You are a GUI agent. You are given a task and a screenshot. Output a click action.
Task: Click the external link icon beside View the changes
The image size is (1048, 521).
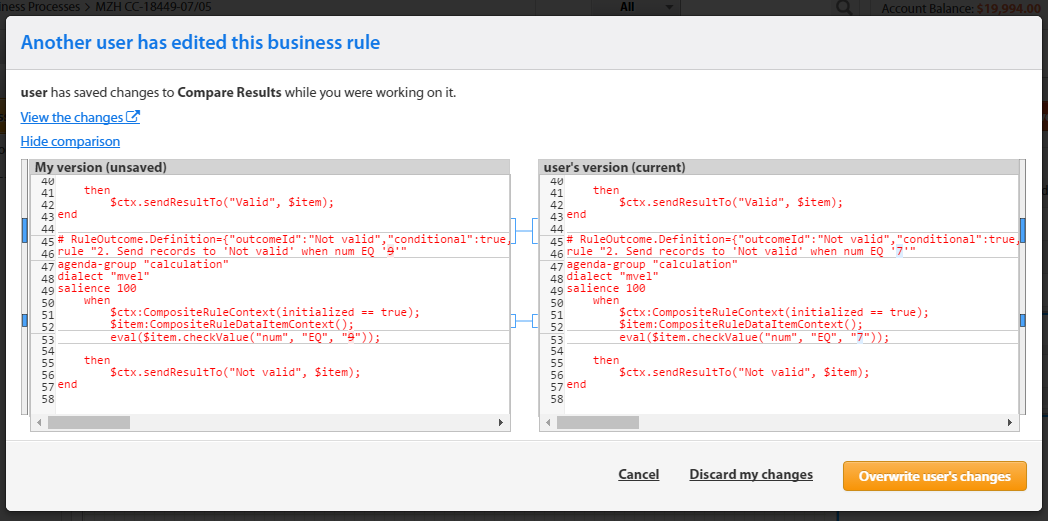point(133,117)
